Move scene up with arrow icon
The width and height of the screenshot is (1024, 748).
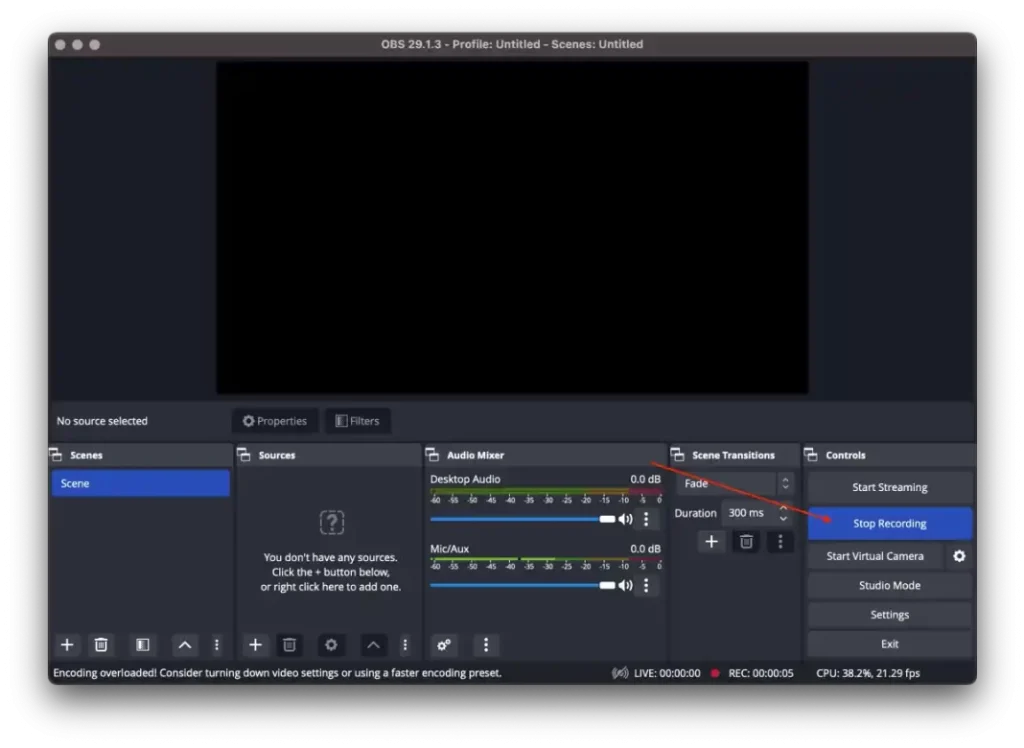click(x=185, y=645)
